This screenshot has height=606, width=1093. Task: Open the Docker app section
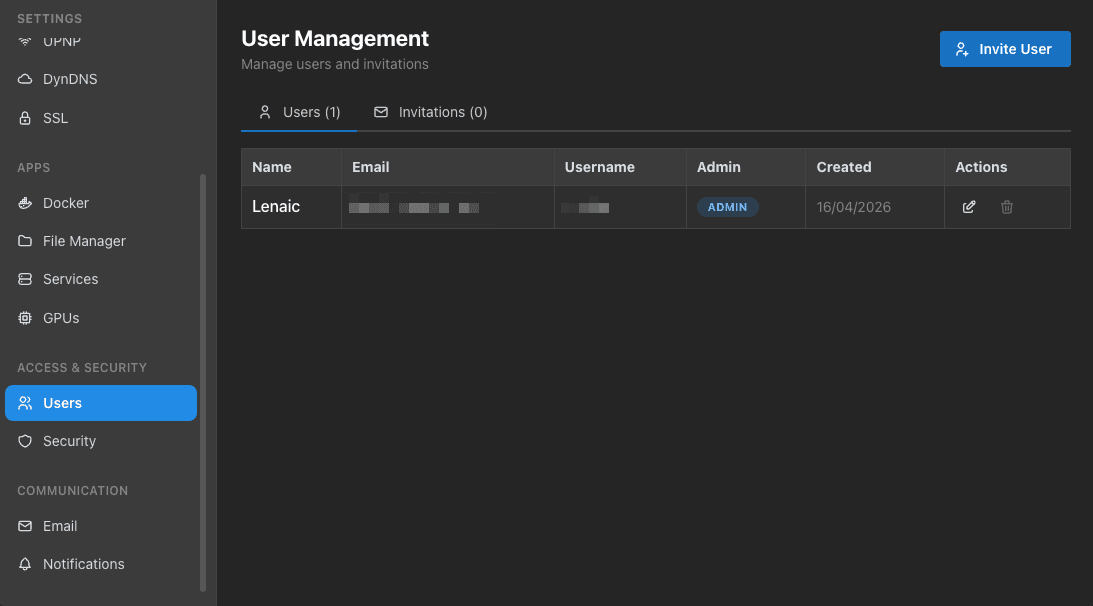100,203
